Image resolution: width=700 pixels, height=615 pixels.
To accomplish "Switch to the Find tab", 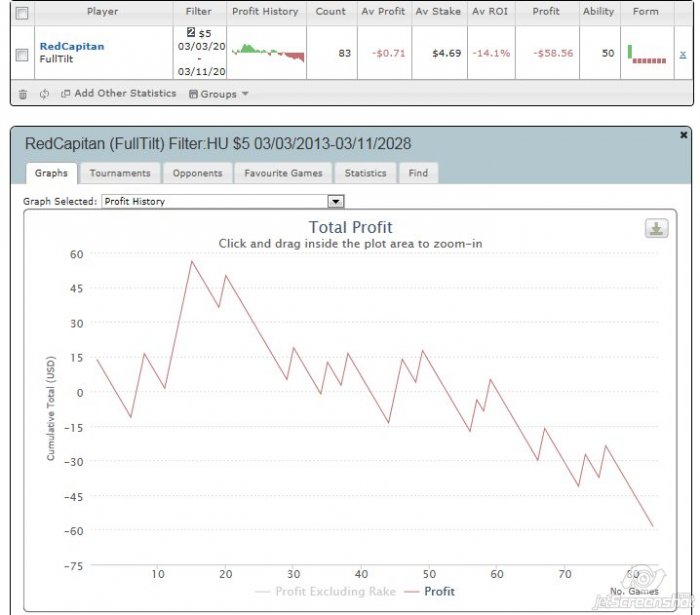I will coord(418,173).
